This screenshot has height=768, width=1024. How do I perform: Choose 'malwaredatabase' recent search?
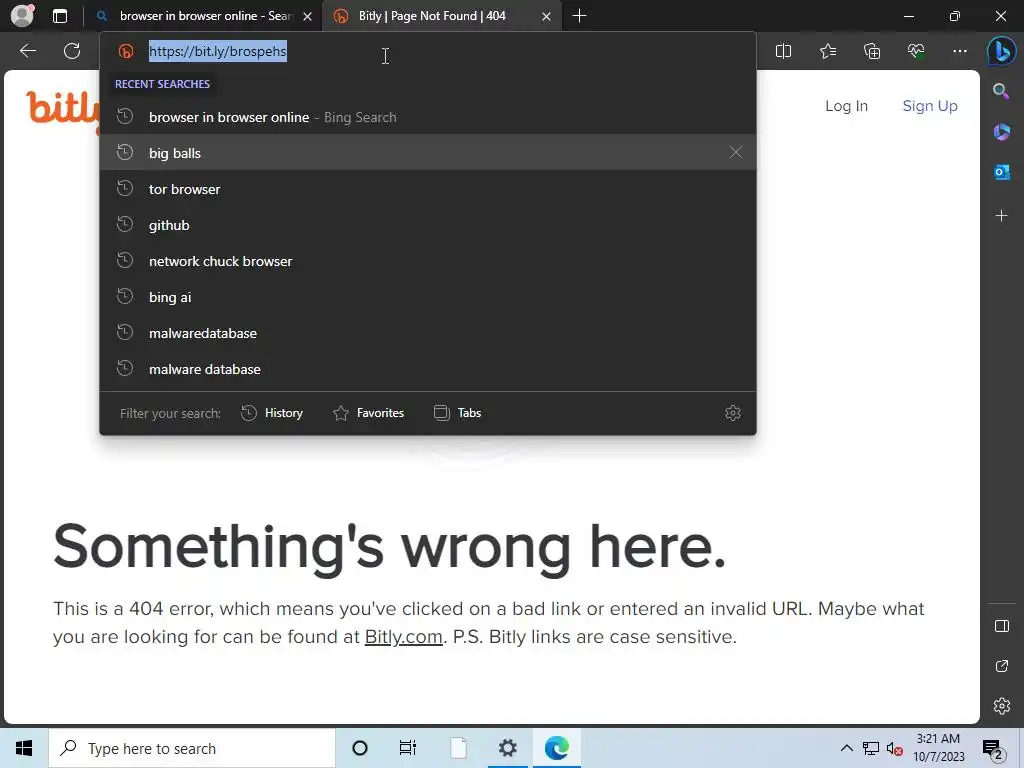click(x=428, y=333)
